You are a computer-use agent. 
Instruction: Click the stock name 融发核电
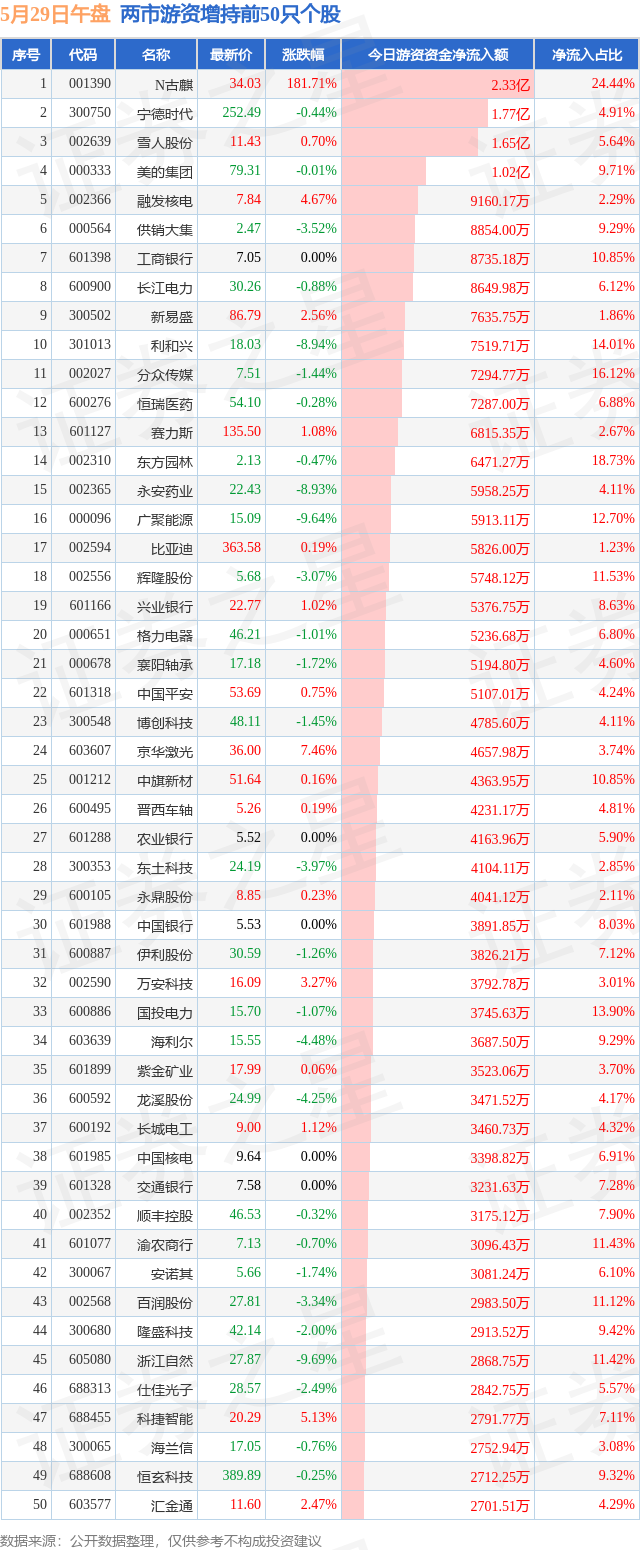tap(165, 201)
